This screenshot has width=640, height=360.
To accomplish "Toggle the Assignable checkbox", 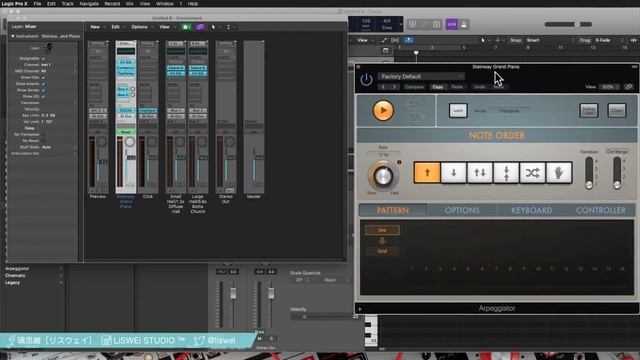I will pyautogui.click(x=43, y=58).
